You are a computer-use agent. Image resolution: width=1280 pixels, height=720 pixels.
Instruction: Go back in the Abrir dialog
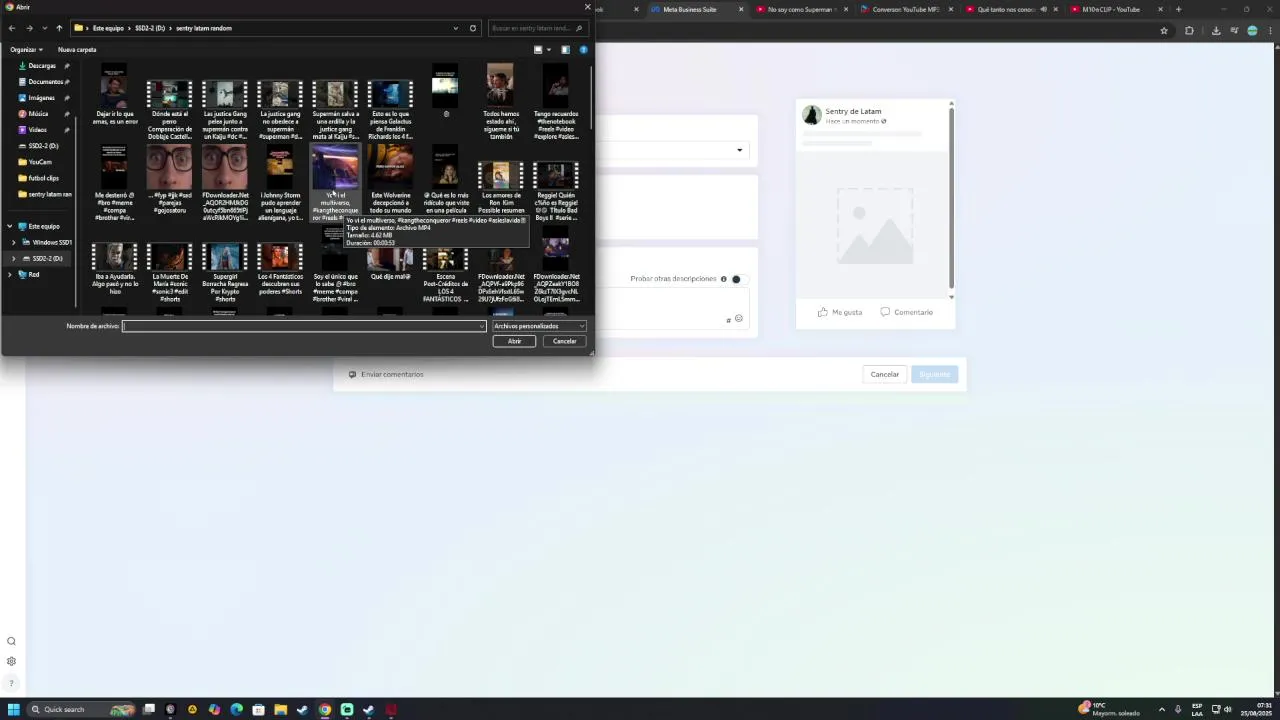pyautogui.click(x=12, y=28)
